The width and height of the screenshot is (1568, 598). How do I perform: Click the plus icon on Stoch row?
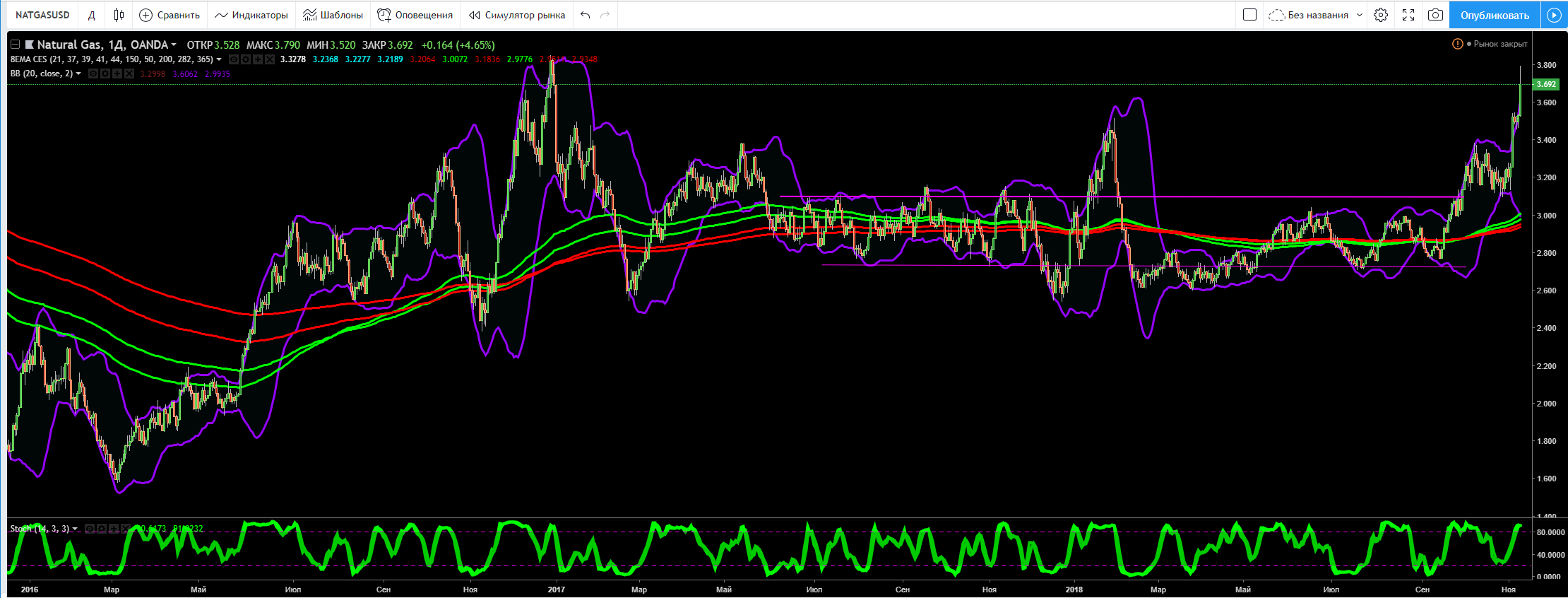(114, 529)
